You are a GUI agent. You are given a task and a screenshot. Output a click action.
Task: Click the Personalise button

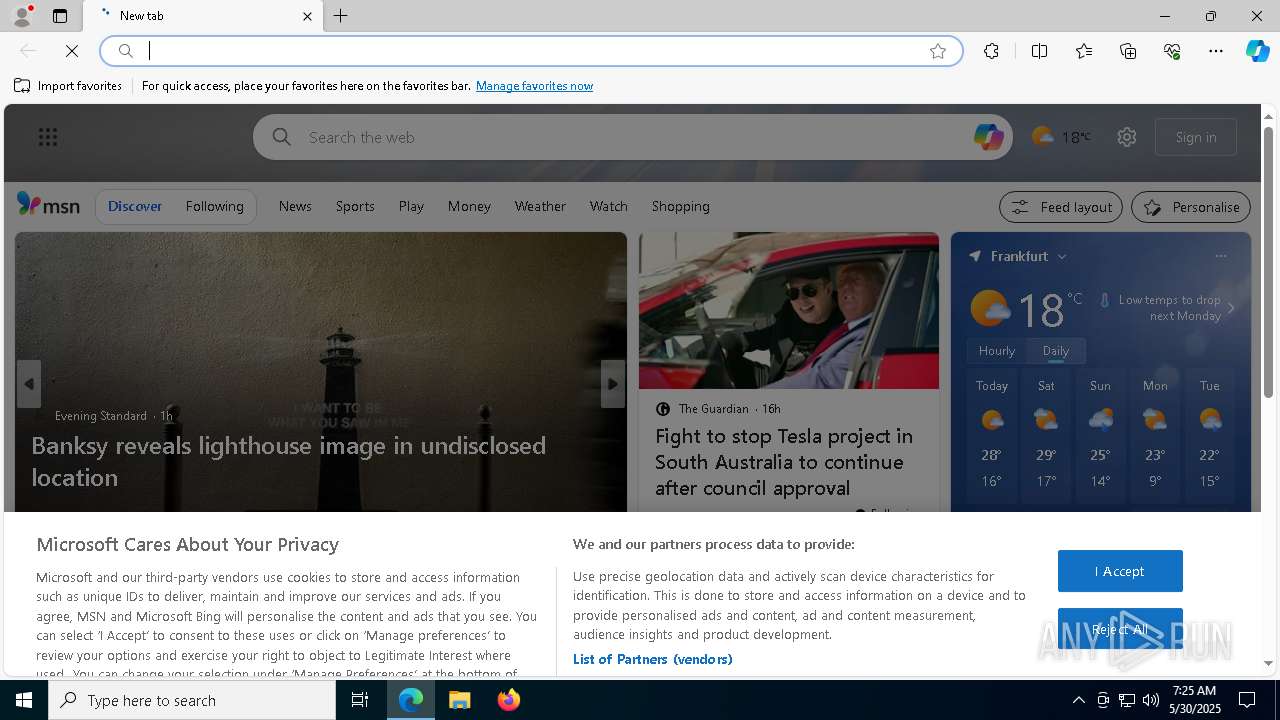(x=1191, y=207)
